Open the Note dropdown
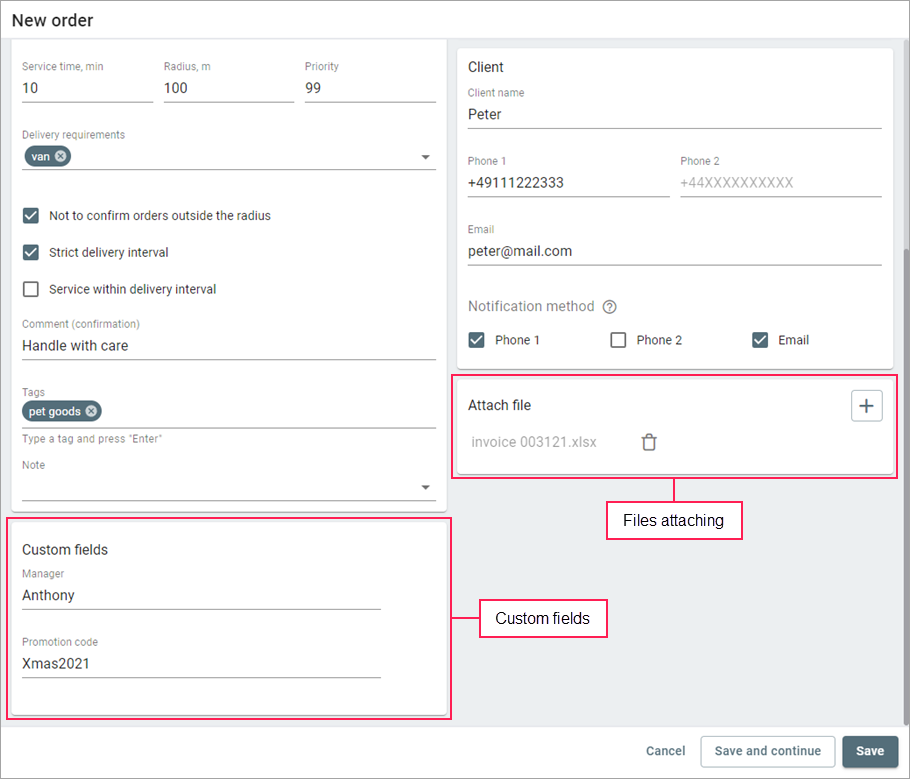Viewport: 910px width, 779px height. pos(425,487)
